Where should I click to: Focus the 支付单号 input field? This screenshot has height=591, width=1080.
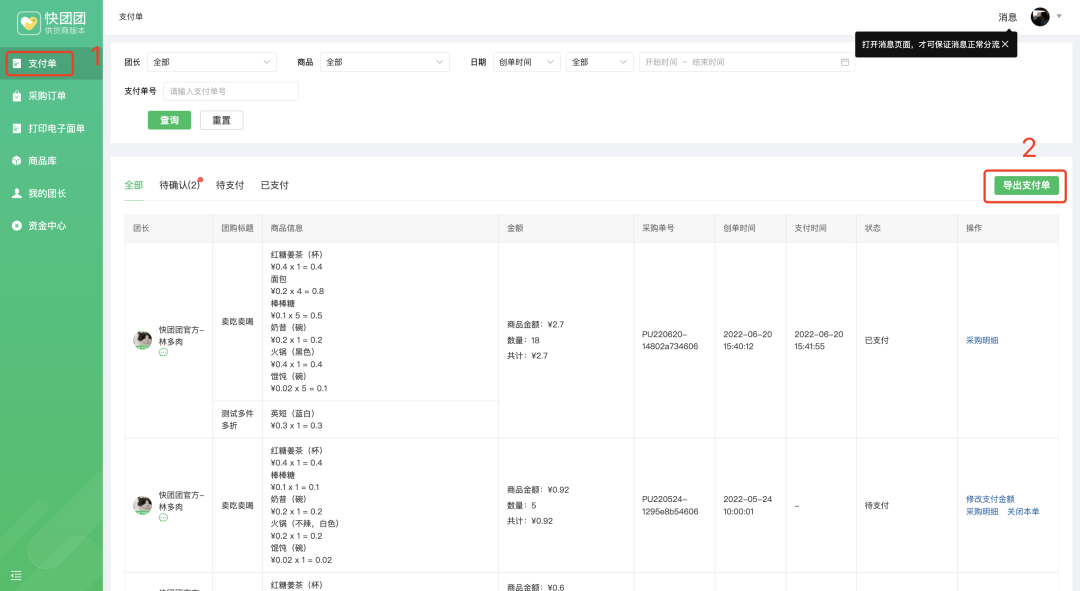coord(230,91)
